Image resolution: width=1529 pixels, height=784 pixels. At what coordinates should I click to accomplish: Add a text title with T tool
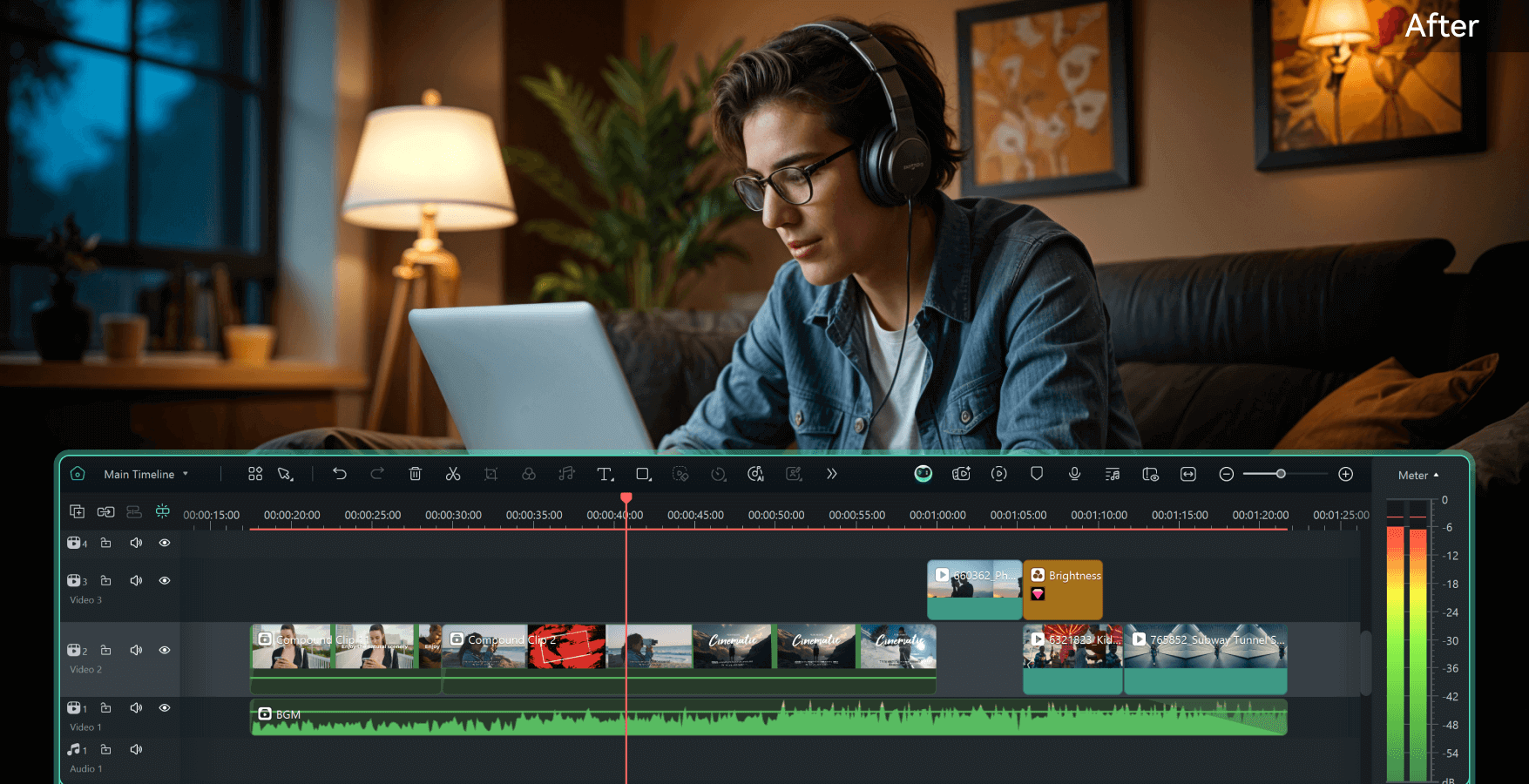click(606, 474)
